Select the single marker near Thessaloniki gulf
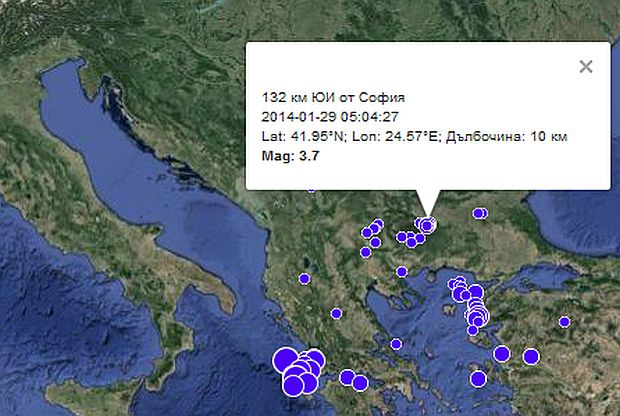Screen dimensions: 620x416 (402, 272)
